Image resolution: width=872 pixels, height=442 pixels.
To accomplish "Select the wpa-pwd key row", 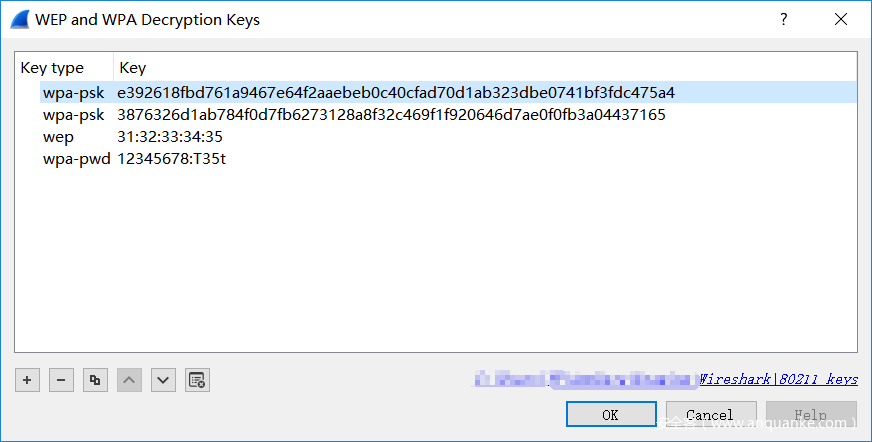I will [x=76, y=159].
